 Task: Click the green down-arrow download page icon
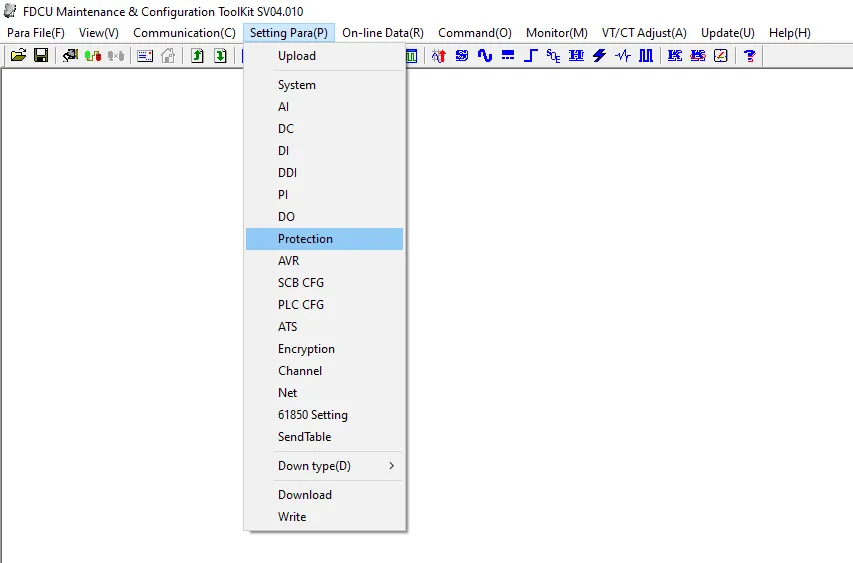point(220,55)
